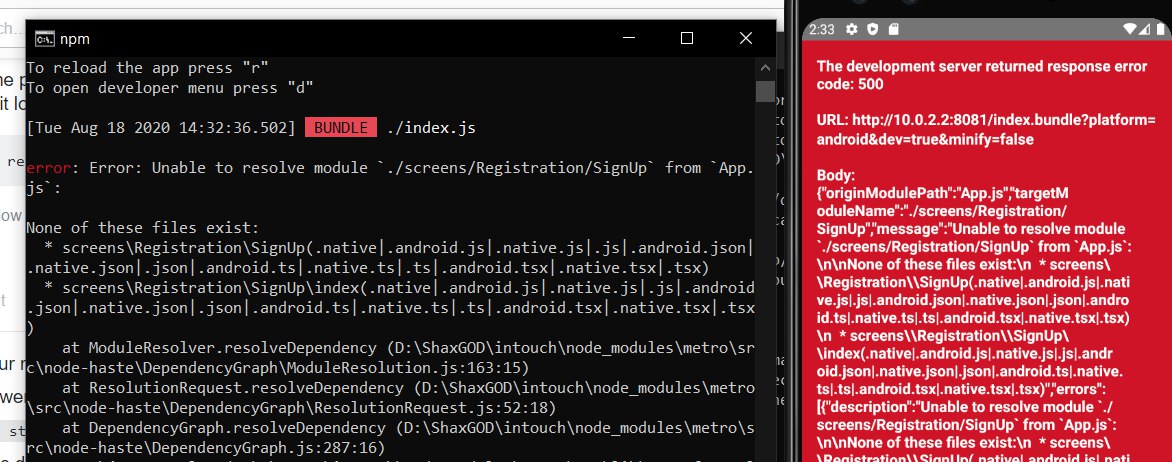Click the emulator error heading 'response error code: 500'
The height and width of the screenshot is (462, 1172).
[981, 75]
